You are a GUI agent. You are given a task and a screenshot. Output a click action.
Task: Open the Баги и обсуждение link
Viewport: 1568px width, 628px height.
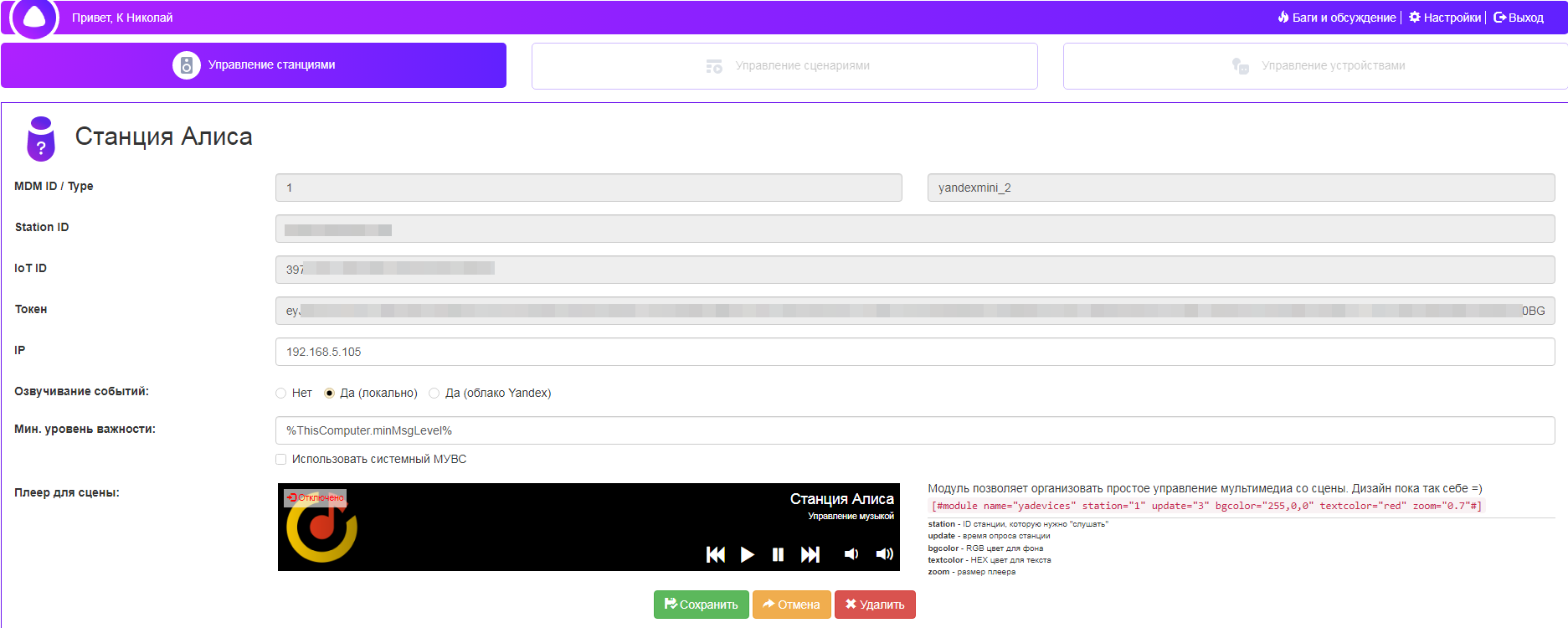1337,18
